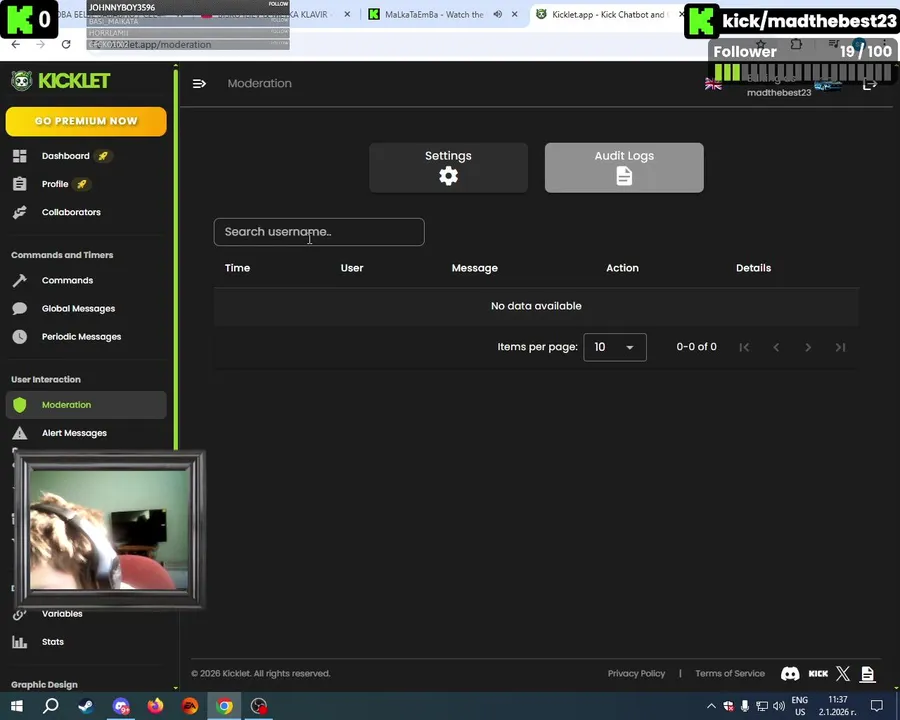
Task: Show hidden system tray icons
Action: pos(711,706)
